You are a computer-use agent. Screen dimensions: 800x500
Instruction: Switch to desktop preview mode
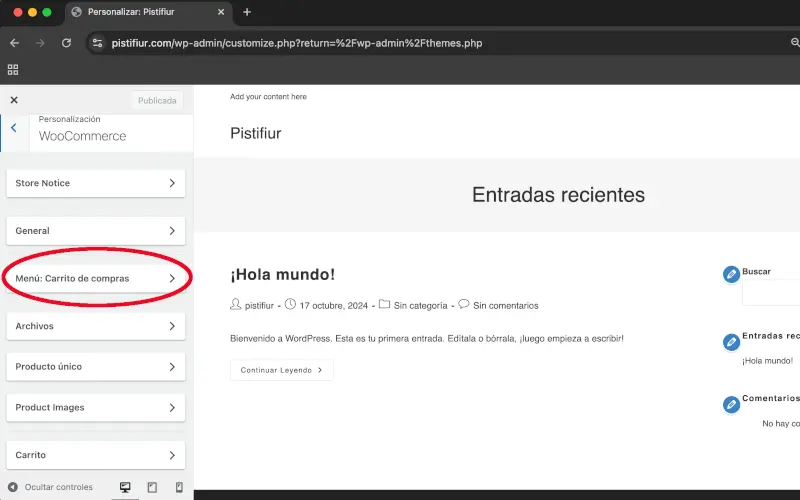(125, 487)
